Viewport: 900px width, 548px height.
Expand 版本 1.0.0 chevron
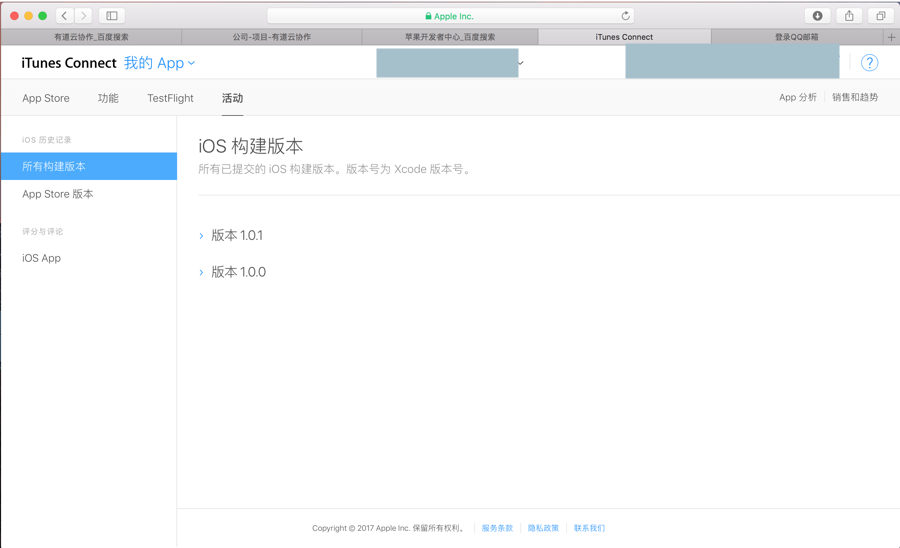201,273
